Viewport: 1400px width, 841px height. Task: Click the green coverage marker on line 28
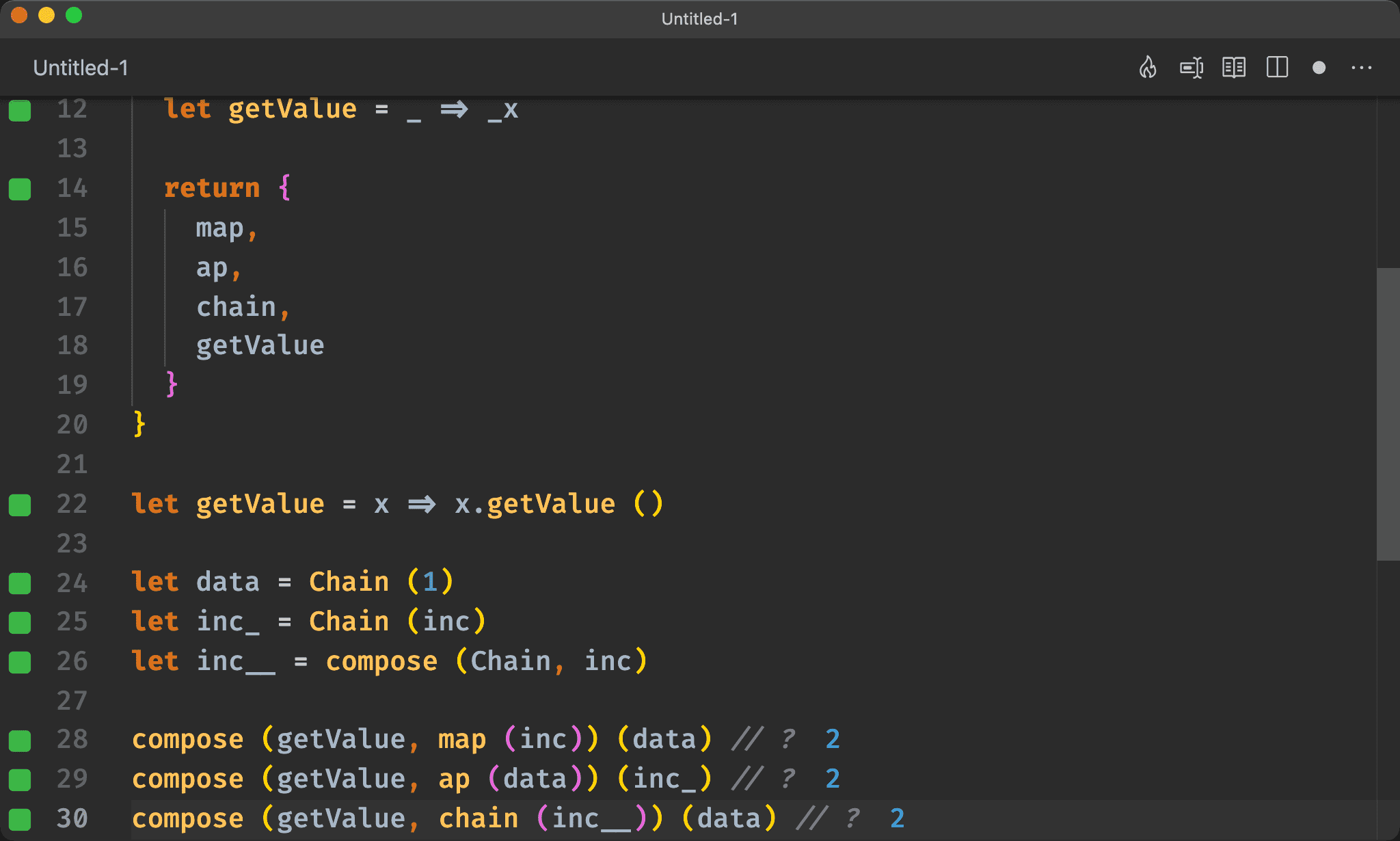point(20,740)
